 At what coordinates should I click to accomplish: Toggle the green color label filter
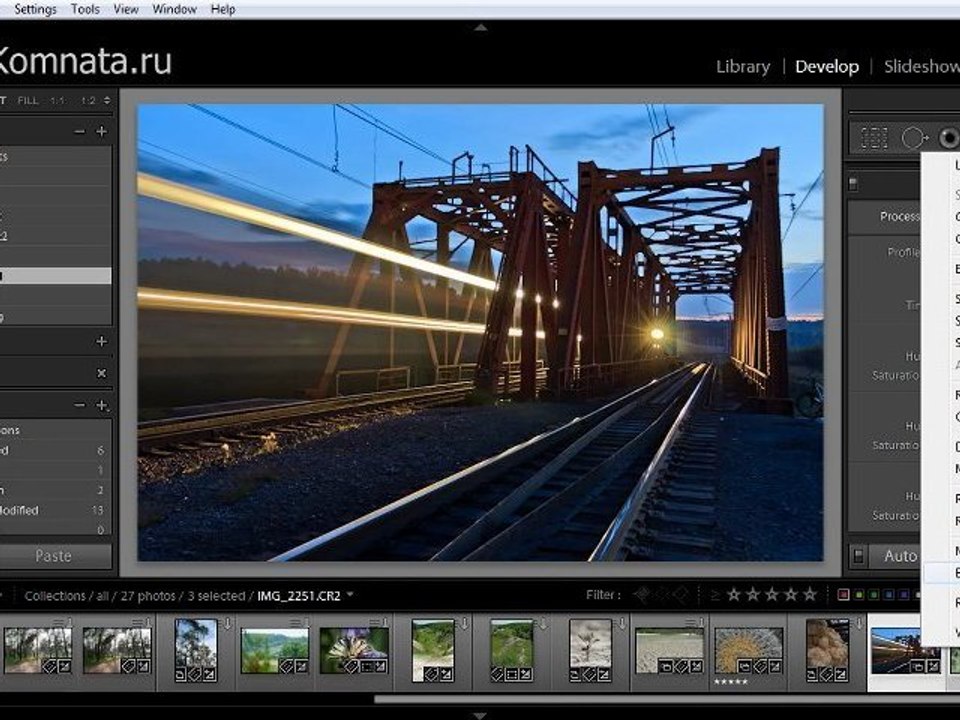pyautogui.click(x=874, y=595)
